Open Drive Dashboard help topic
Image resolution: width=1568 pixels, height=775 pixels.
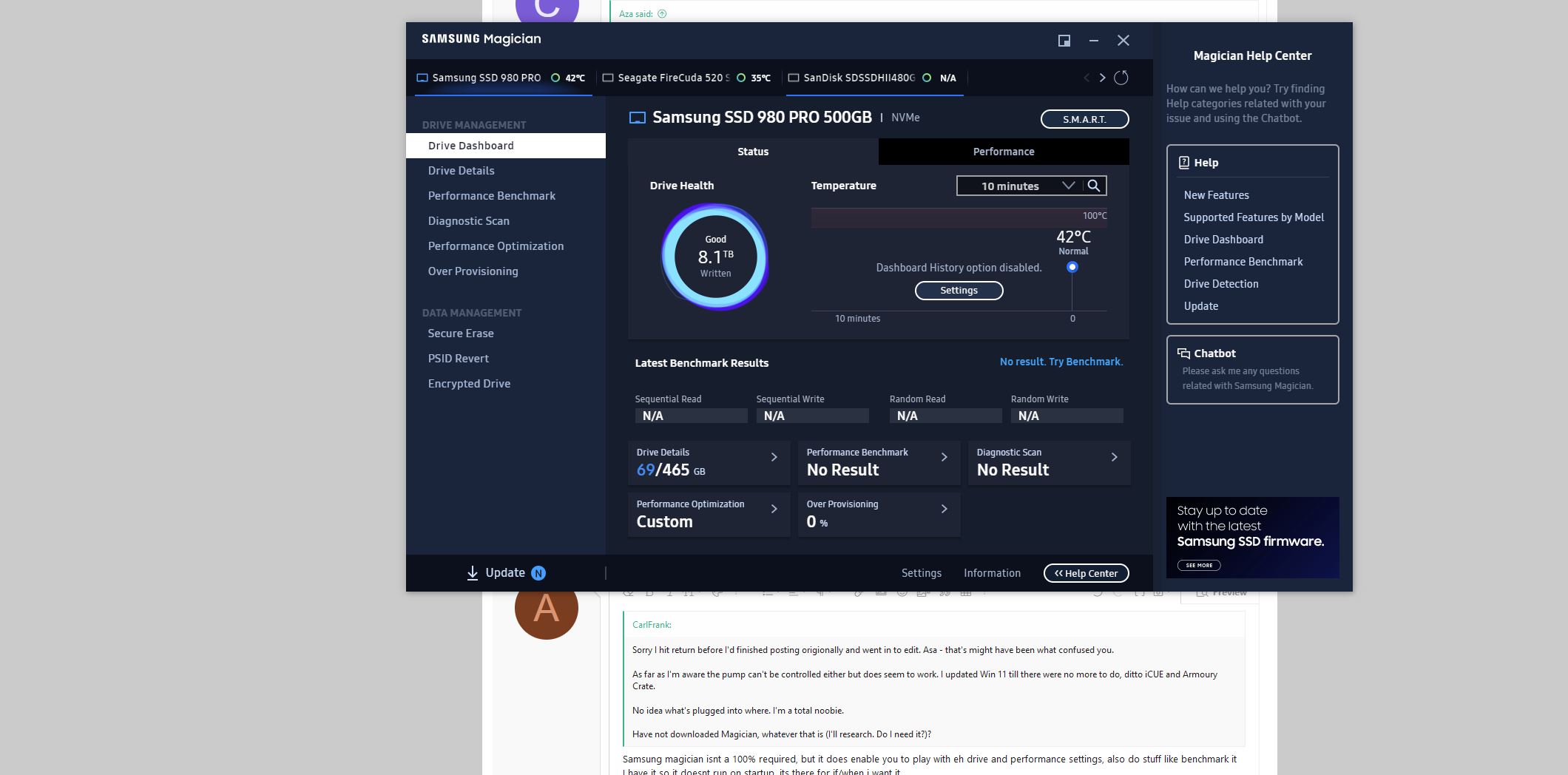click(x=1223, y=240)
